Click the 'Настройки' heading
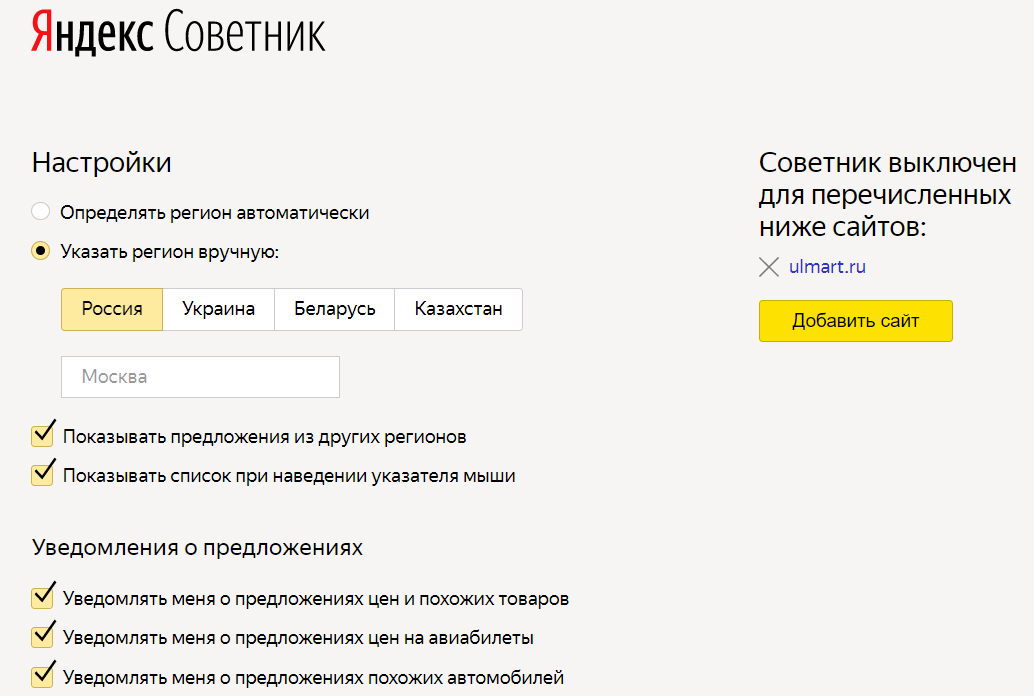 pyautogui.click(x=102, y=163)
